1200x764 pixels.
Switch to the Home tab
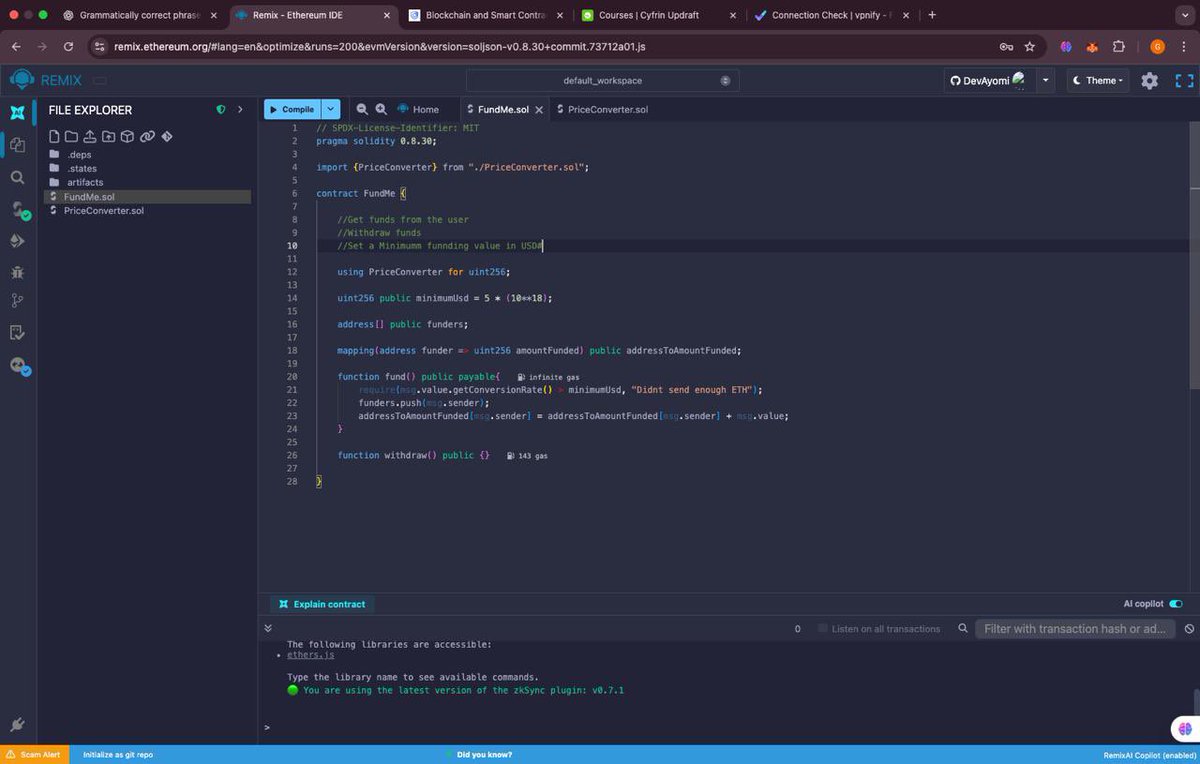point(423,109)
